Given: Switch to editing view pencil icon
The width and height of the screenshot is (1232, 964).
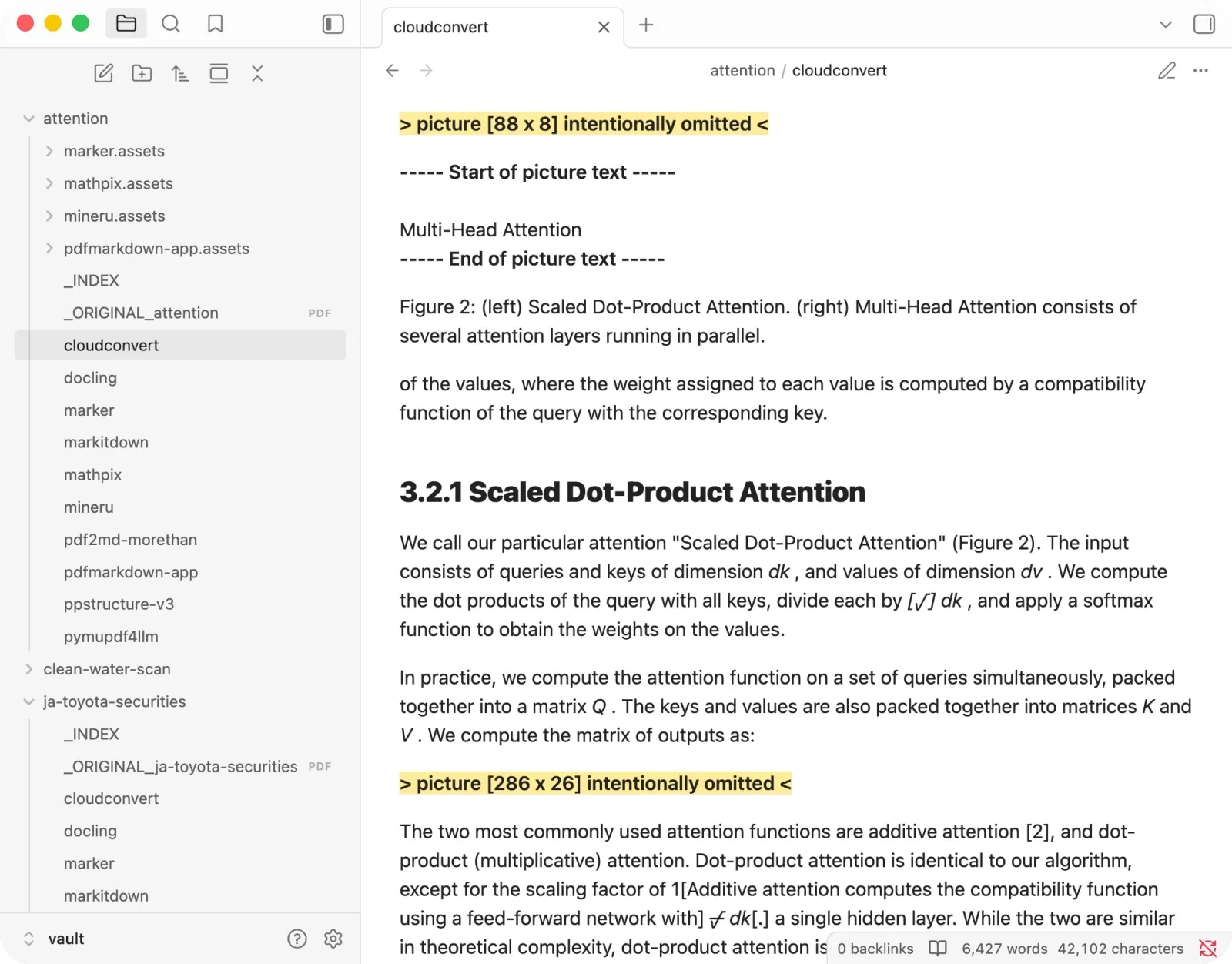Looking at the screenshot, I should tap(1167, 71).
